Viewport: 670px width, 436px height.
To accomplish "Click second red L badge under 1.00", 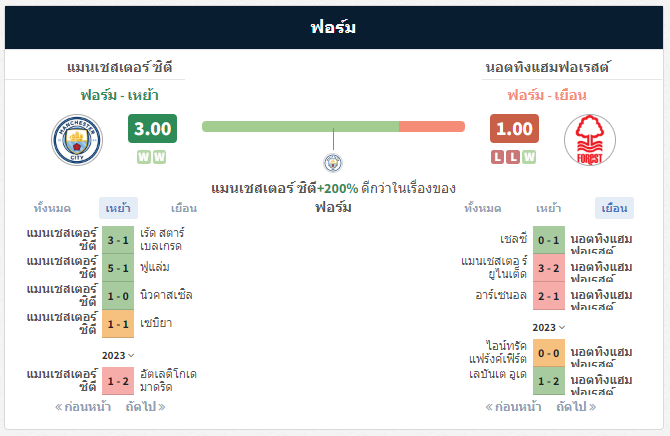I will 513,157.
